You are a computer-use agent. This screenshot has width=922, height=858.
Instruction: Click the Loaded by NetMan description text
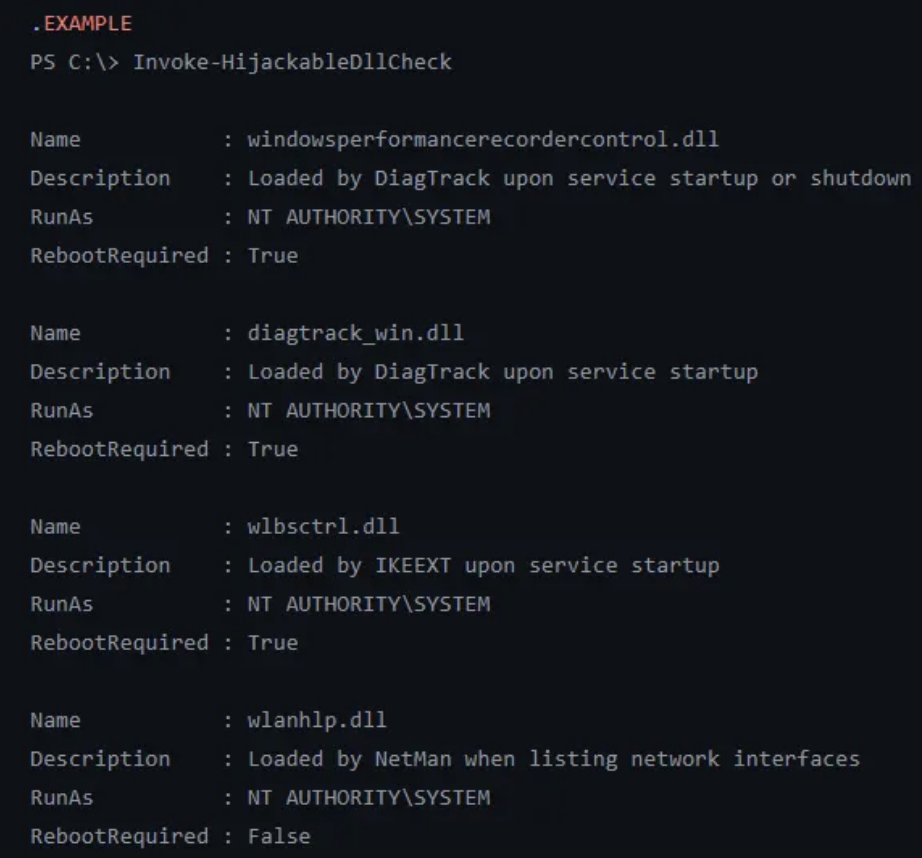tap(553, 759)
